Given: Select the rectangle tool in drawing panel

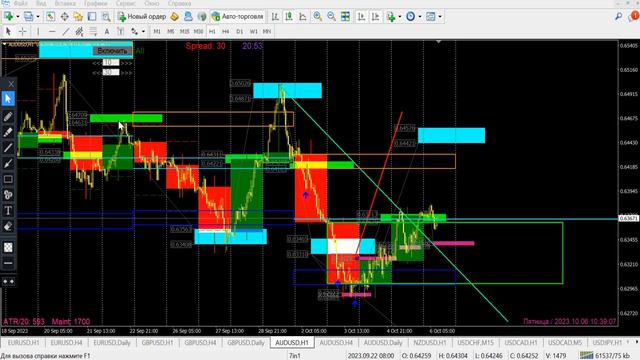Looking at the screenshot, I should pyautogui.click(x=8, y=179).
